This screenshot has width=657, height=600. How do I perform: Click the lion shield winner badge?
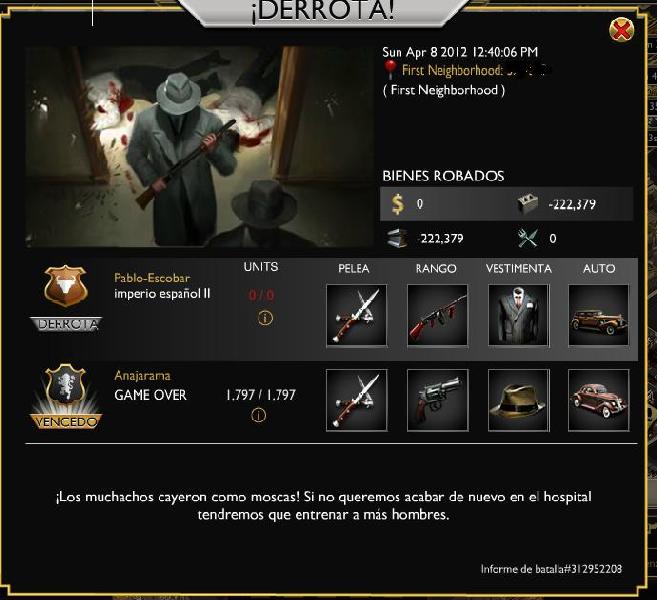click(65, 385)
